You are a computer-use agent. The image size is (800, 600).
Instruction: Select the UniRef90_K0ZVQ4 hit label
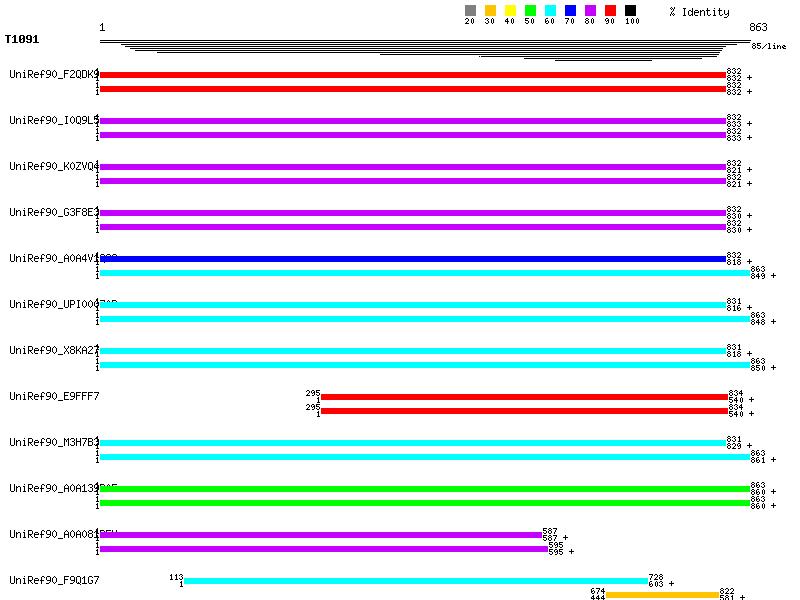[53, 167]
